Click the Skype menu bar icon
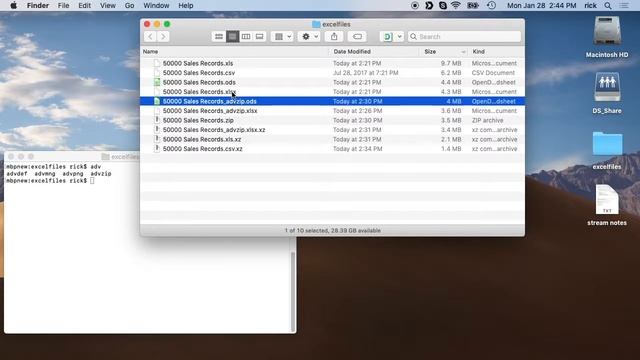 point(442,6)
